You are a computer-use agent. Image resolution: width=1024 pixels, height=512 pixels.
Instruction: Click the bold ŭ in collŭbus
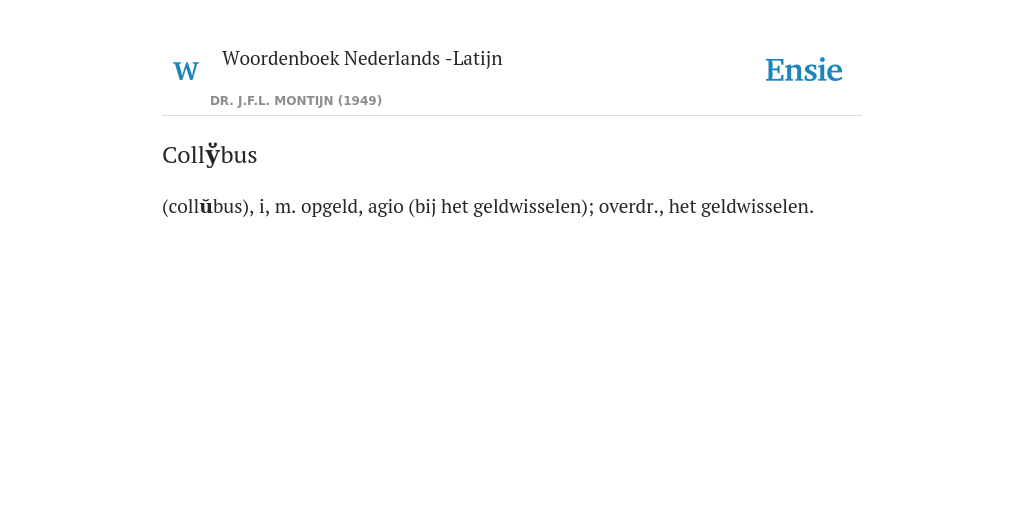(x=206, y=207)
